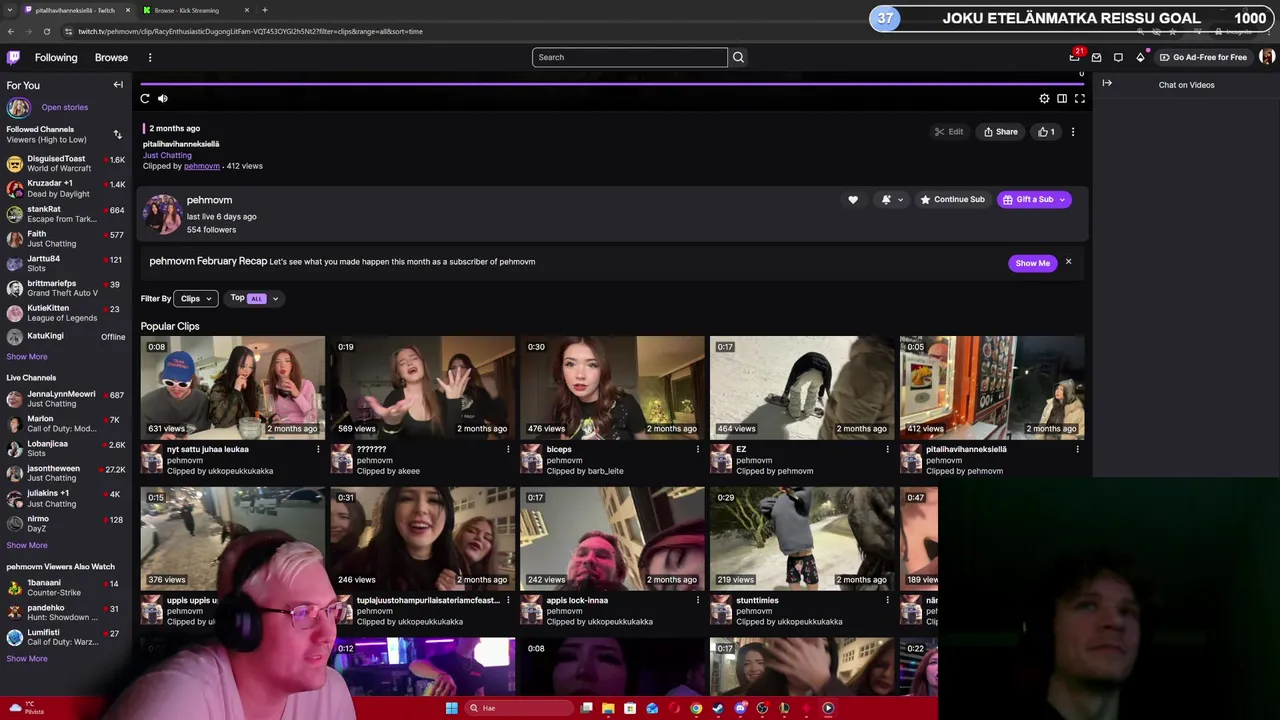Unfollow pehmovm using heart icon
Screen dimensions: 1280x720
[x=853, y=200]
